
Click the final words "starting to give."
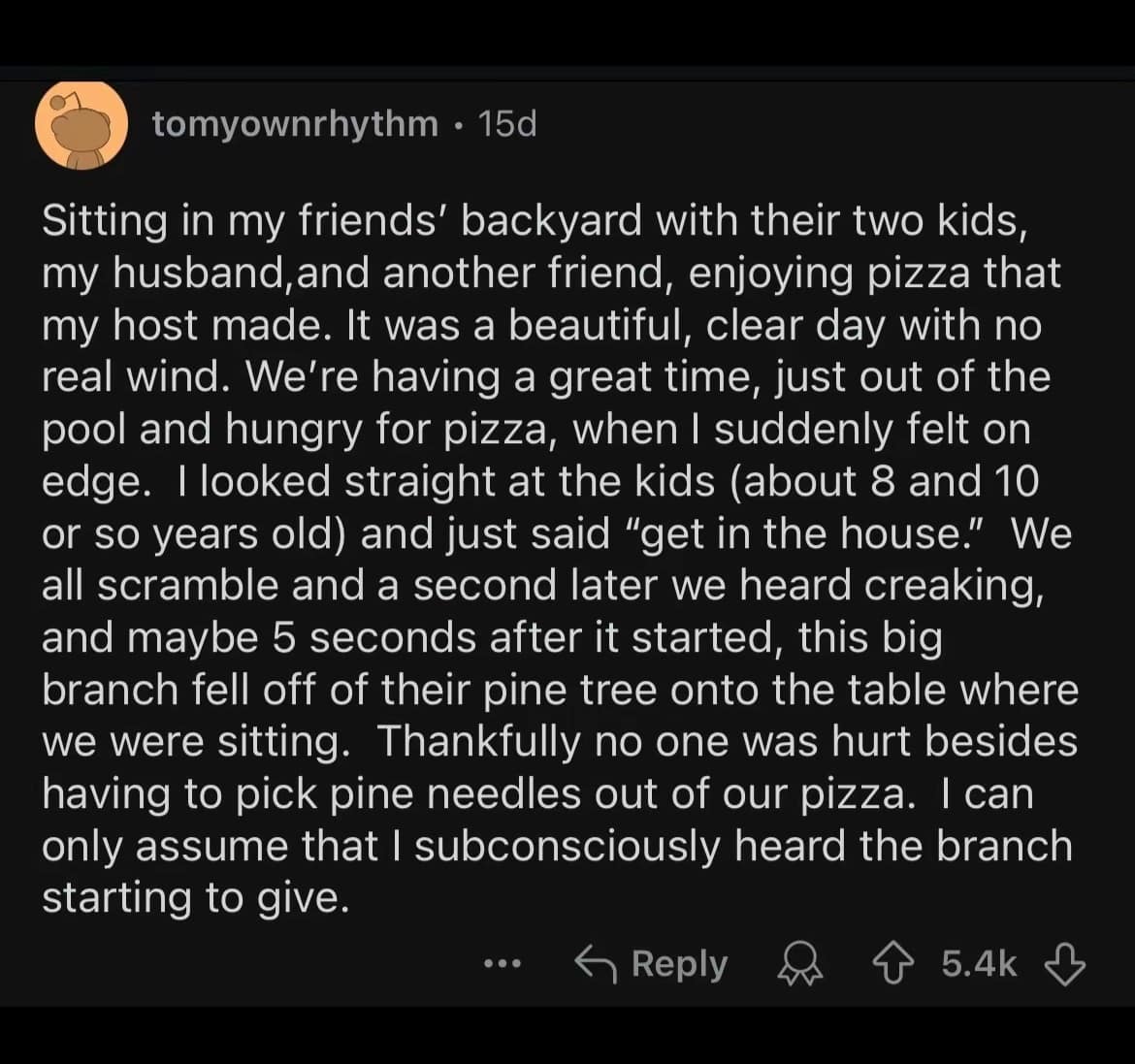click(x=194, y=897)
